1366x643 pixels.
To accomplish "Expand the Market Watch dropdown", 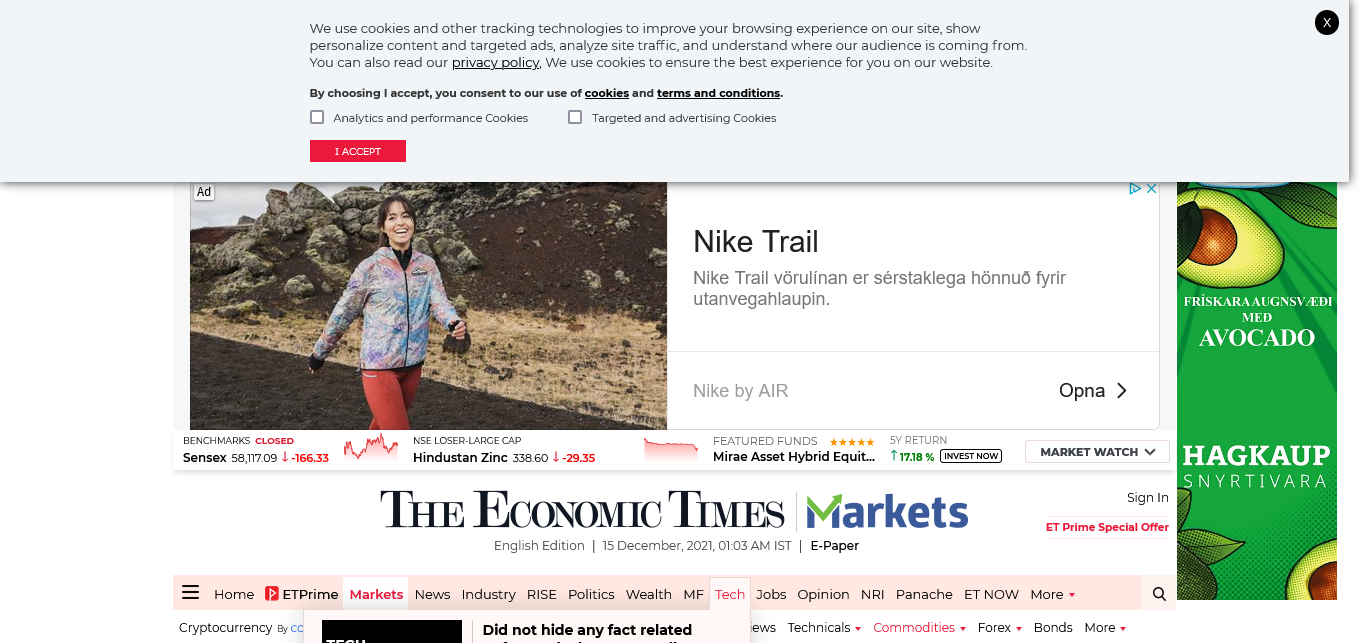I will coord(1097,452).
